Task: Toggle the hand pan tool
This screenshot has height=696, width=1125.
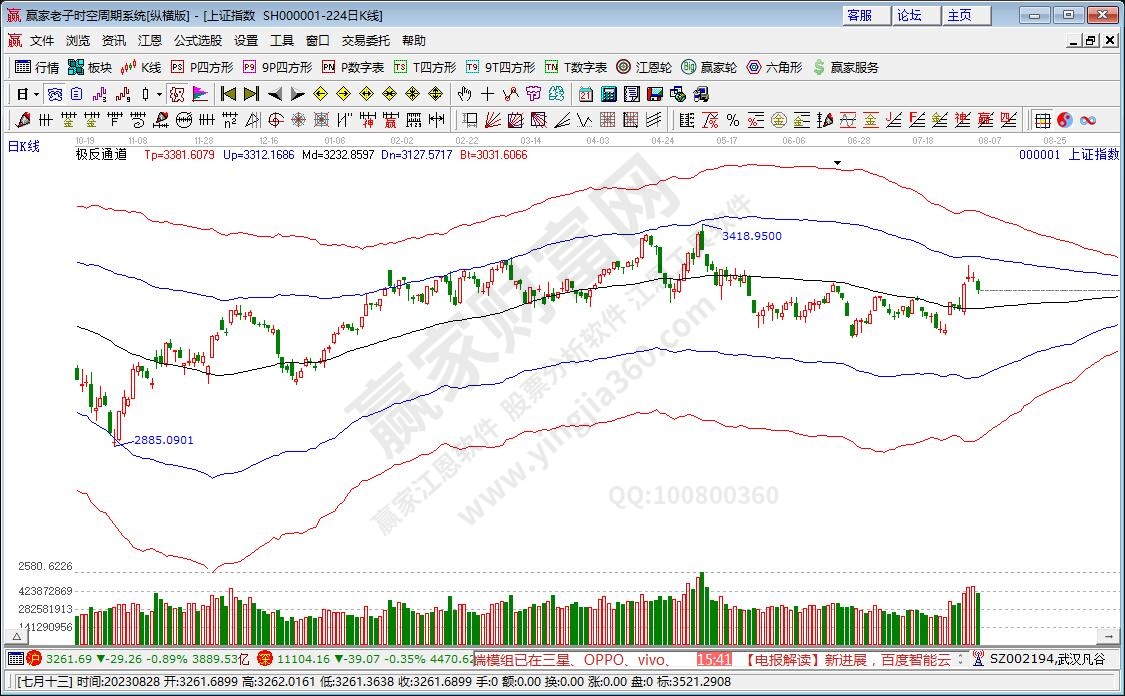Action: tap(464, 94)
